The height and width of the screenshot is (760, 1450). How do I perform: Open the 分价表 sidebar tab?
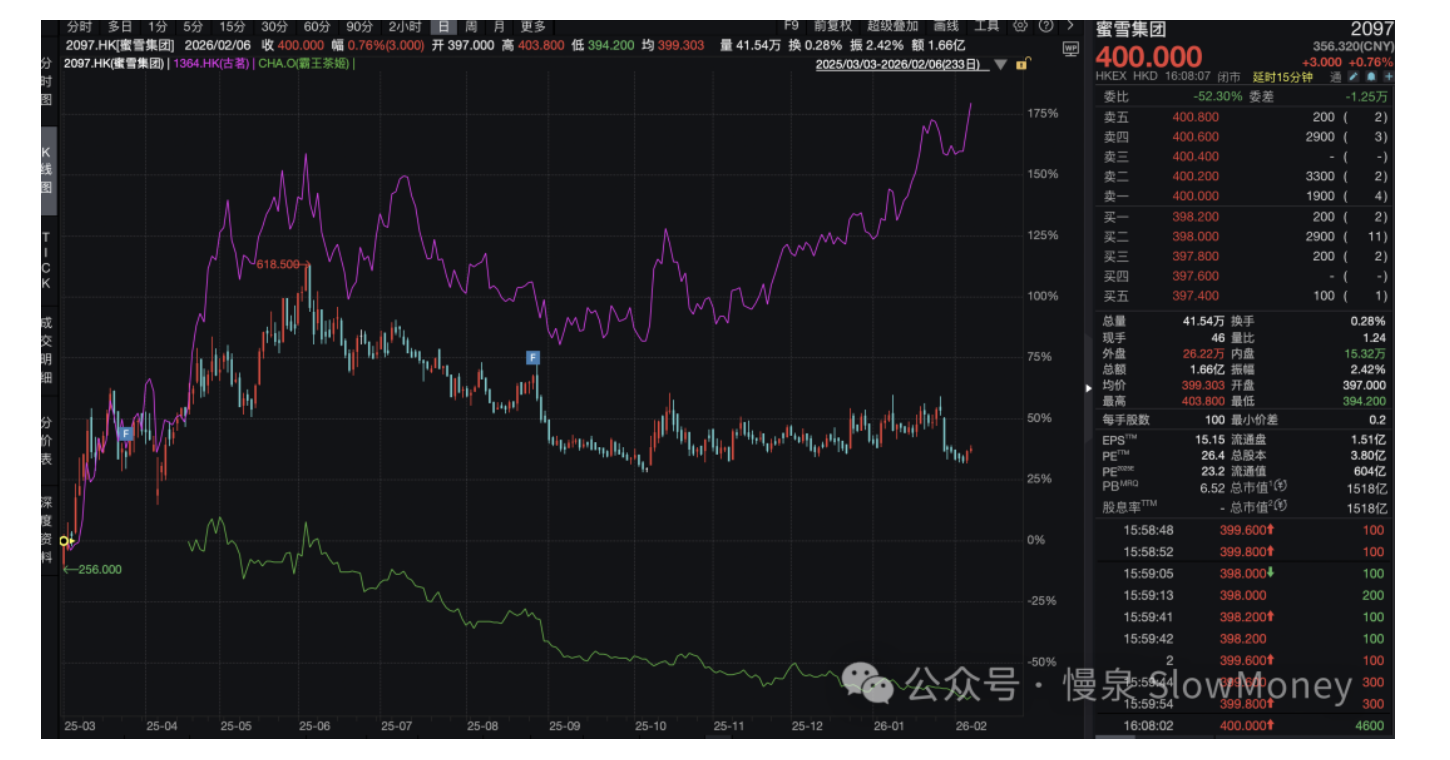[47, 440]
